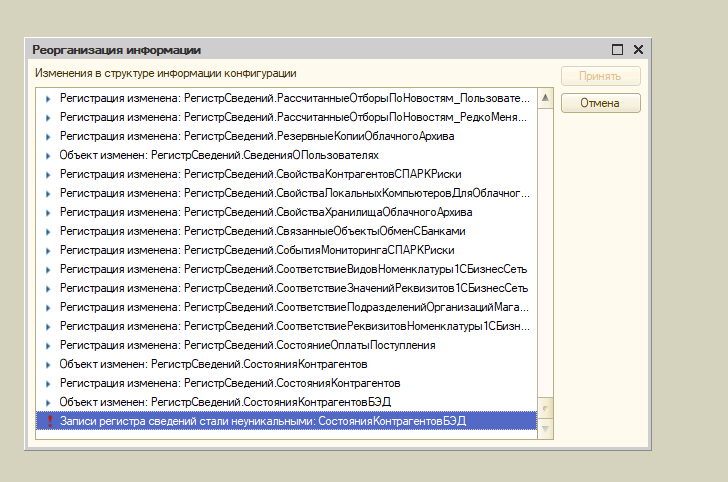Screen dimensions: 728x482
Task: Maximize the Реорганизация информации dialog
Action: [617, 49]
